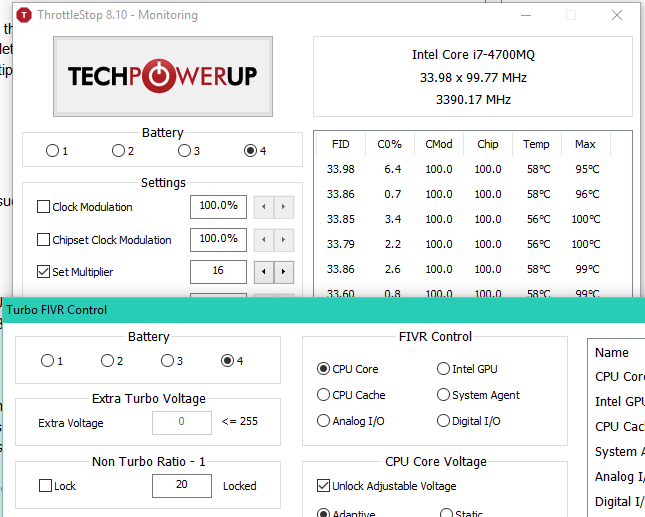Click the C0% column header

[390, 144]
